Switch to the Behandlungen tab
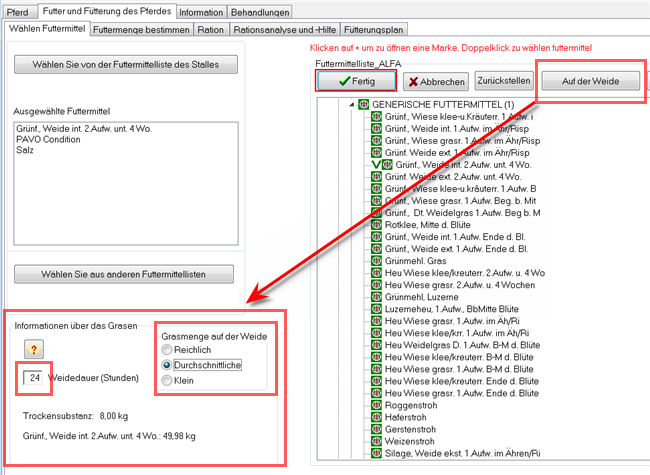The height and width of the screenshot is (475, 650). pos(260,12)
